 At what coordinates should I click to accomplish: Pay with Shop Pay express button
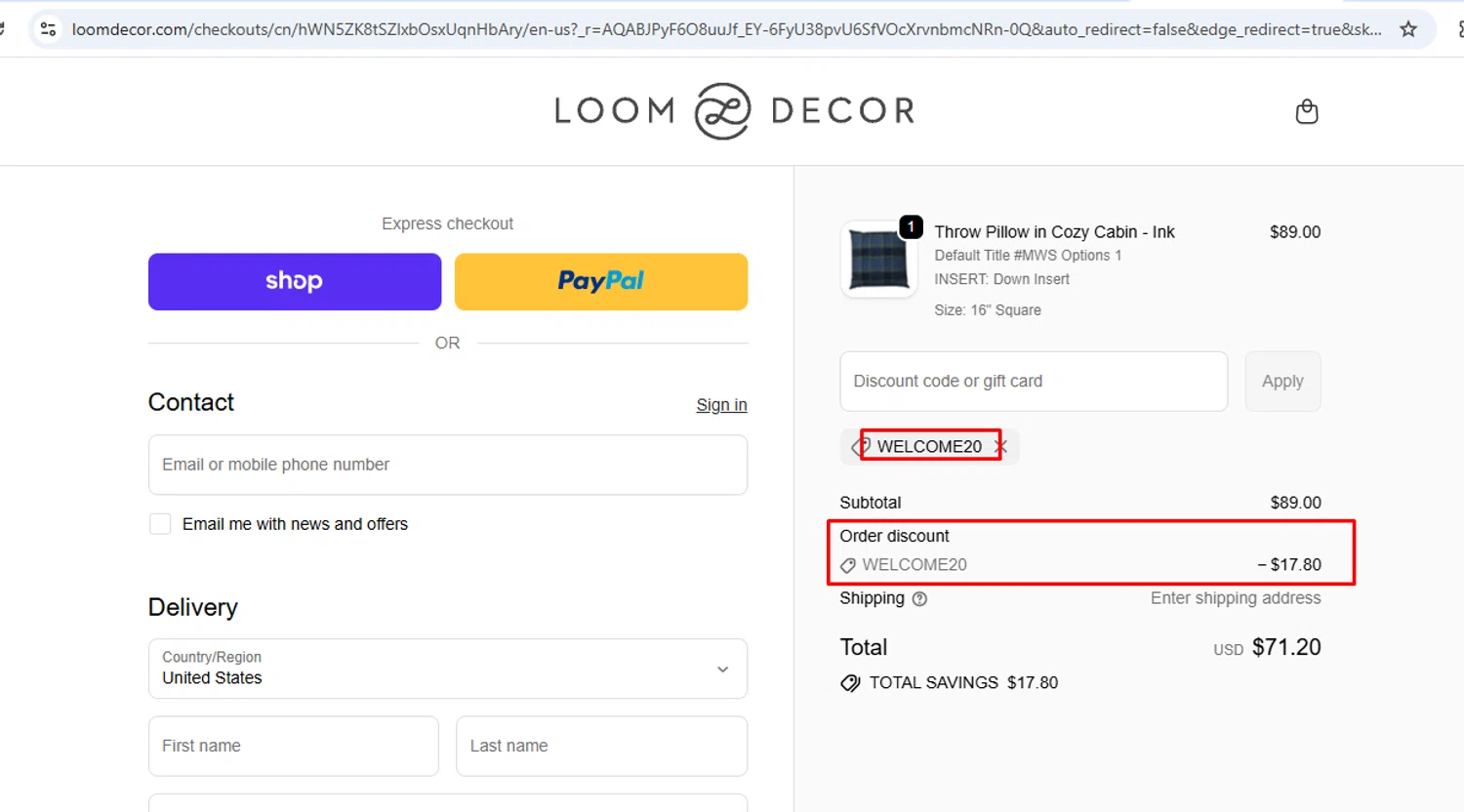click(295, 282)
